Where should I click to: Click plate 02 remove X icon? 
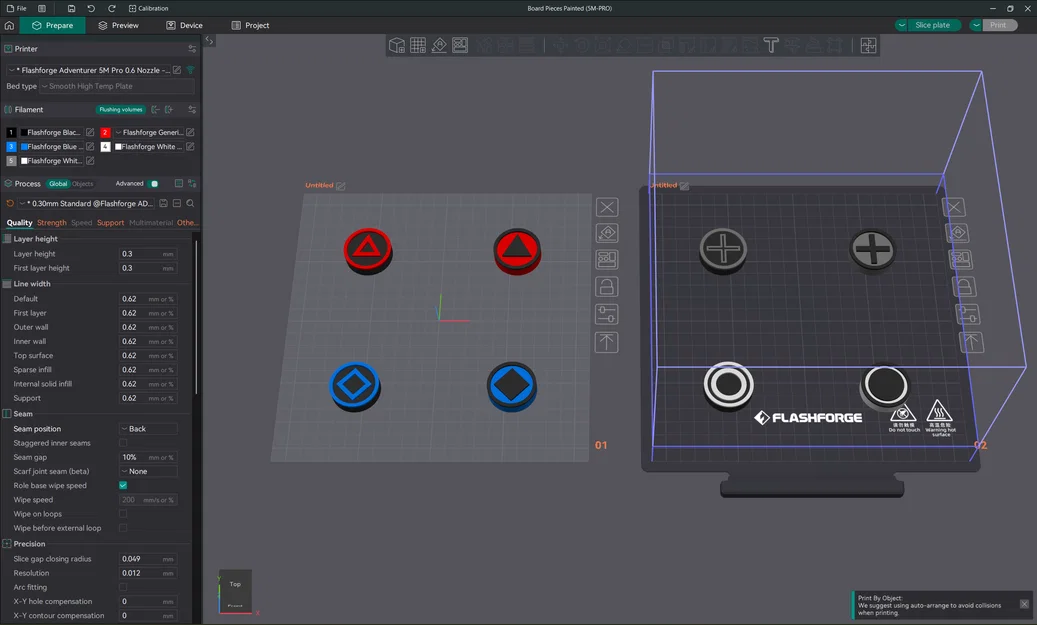[954, 207]
